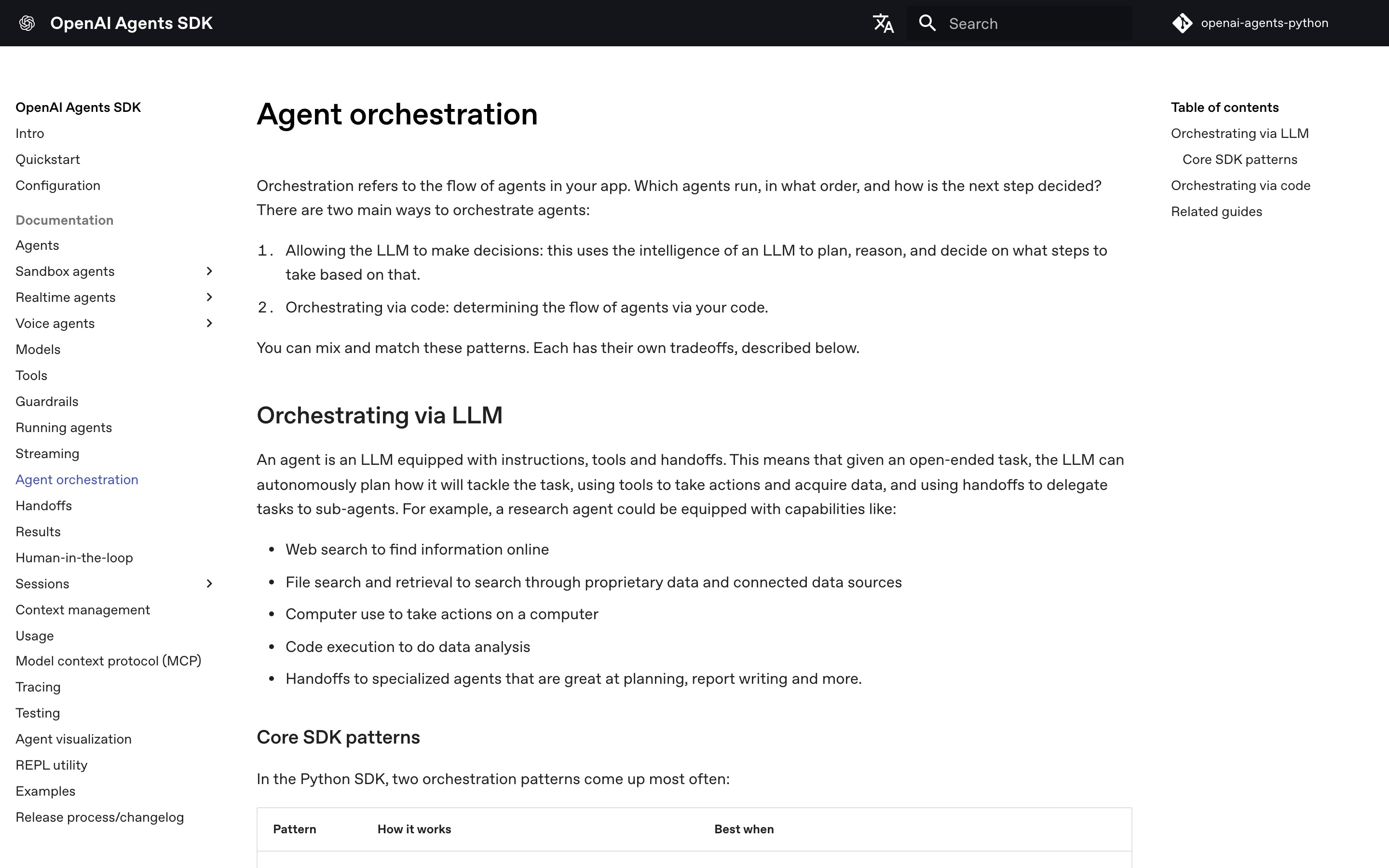The height and width of the screenshot is (868, 1389).
Task: Open the Handoffs page
Action: (43, 506)
